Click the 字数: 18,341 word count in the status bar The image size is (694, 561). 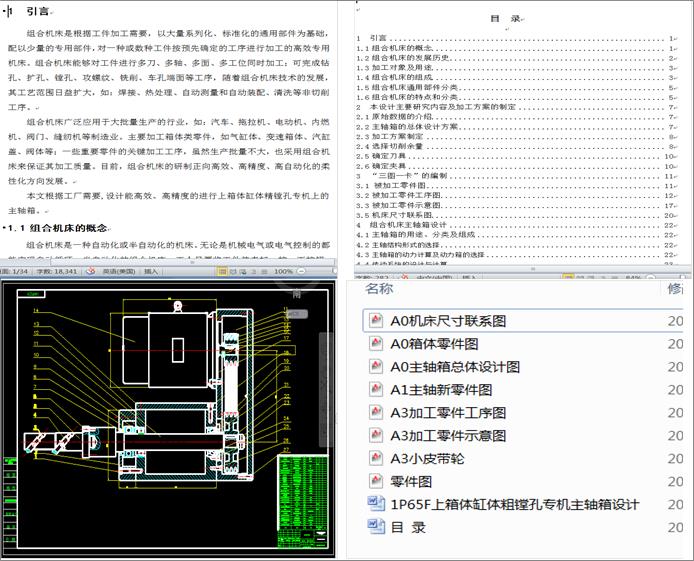point(57,271)
